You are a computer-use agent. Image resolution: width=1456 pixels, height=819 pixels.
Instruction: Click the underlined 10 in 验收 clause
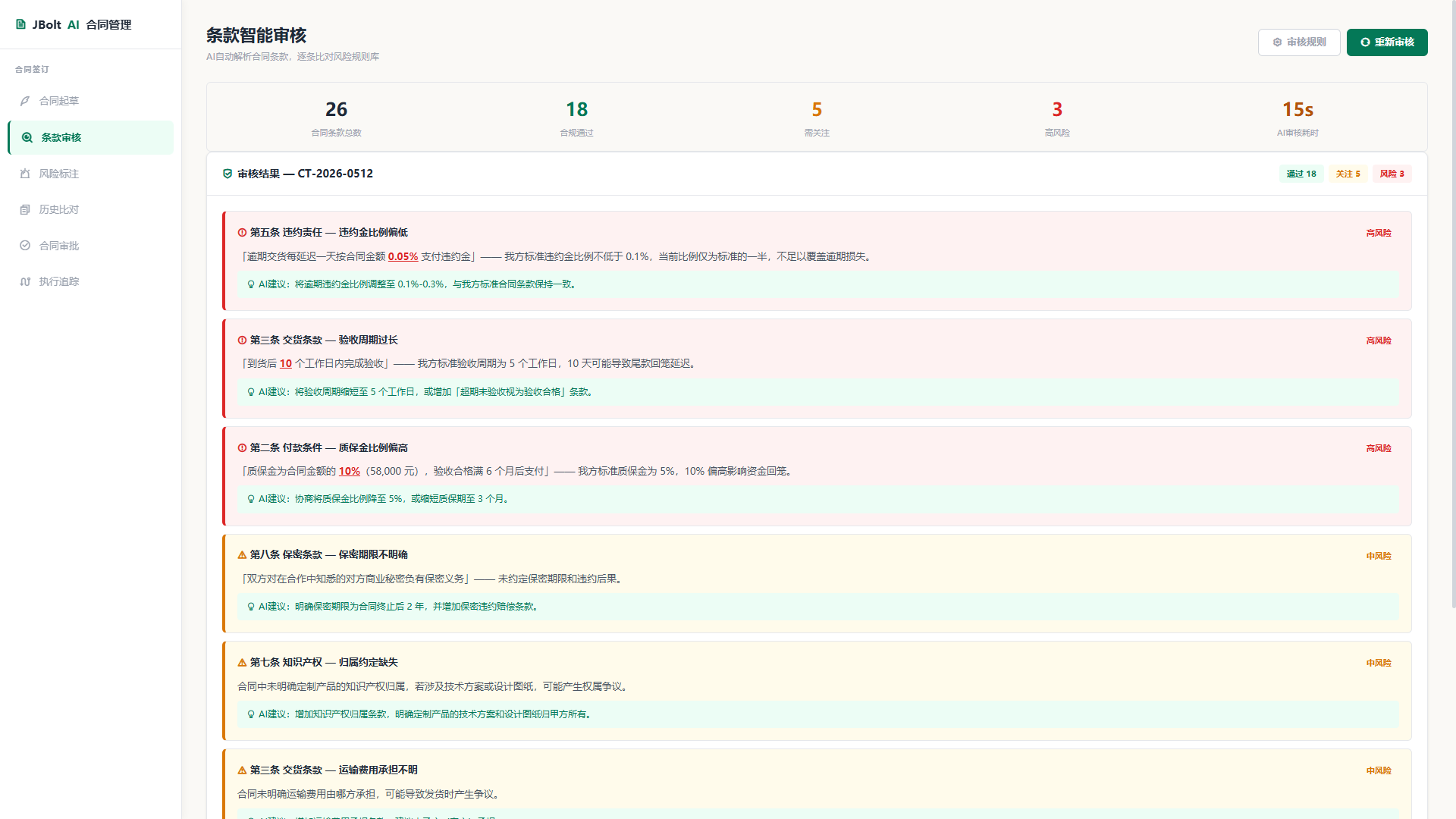tap(285, 363)
